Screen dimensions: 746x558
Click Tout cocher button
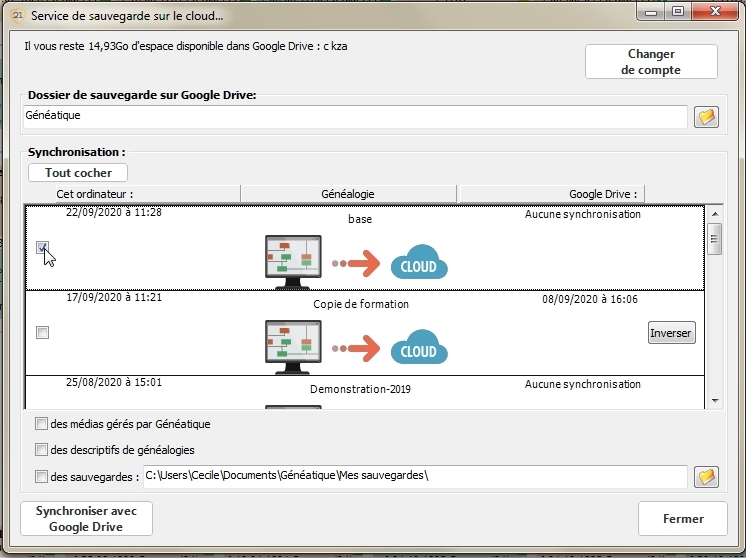[78, 173]
